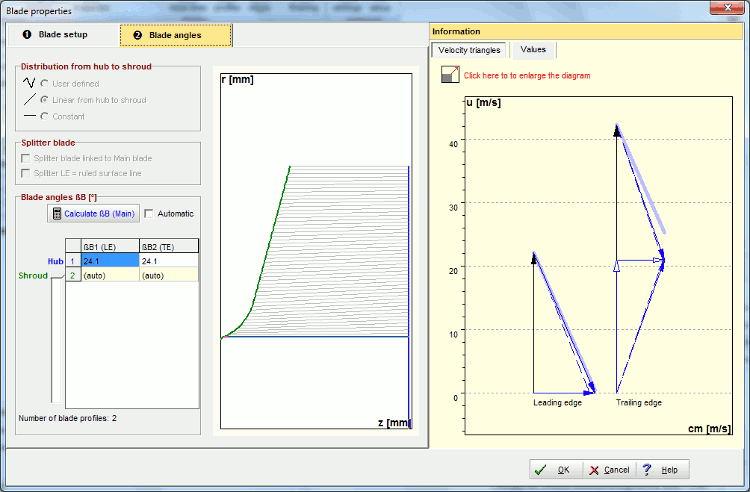Click the hub-to-shroud profile slider
Image resolution: width=750 pixels, height=492 pixels.
(56, 339)
